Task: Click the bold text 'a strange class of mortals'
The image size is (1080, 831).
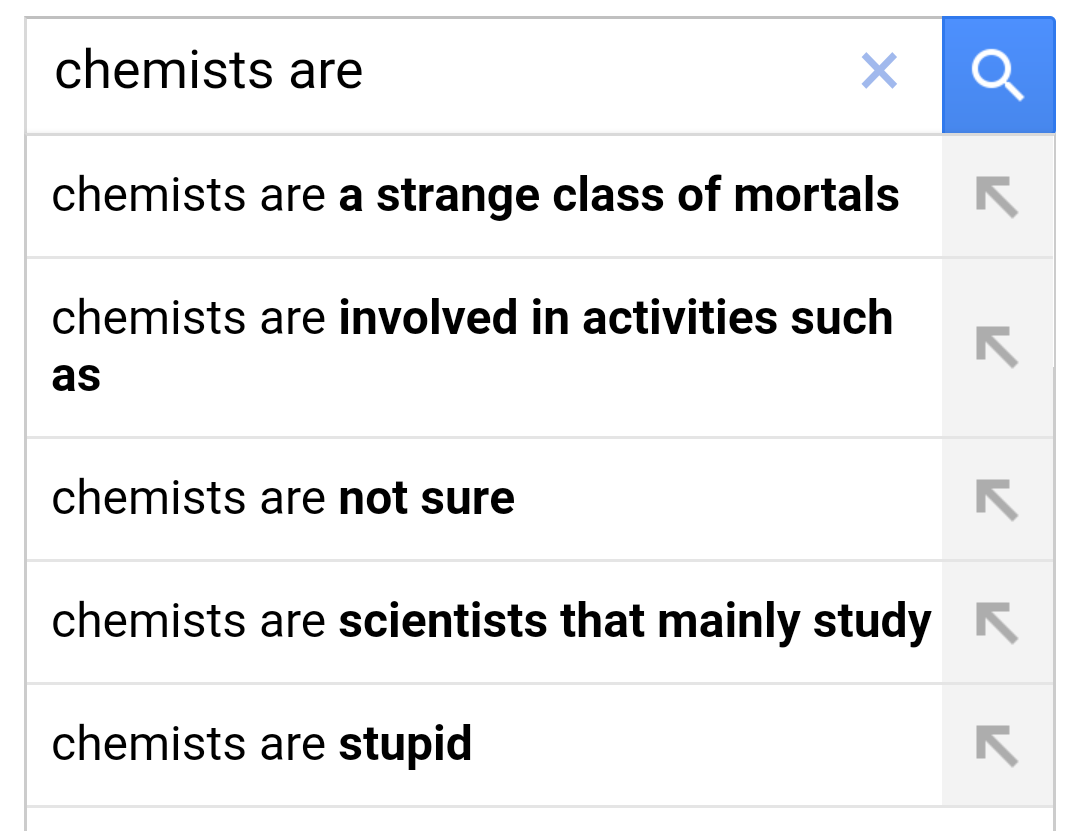Action: point(619,196)
